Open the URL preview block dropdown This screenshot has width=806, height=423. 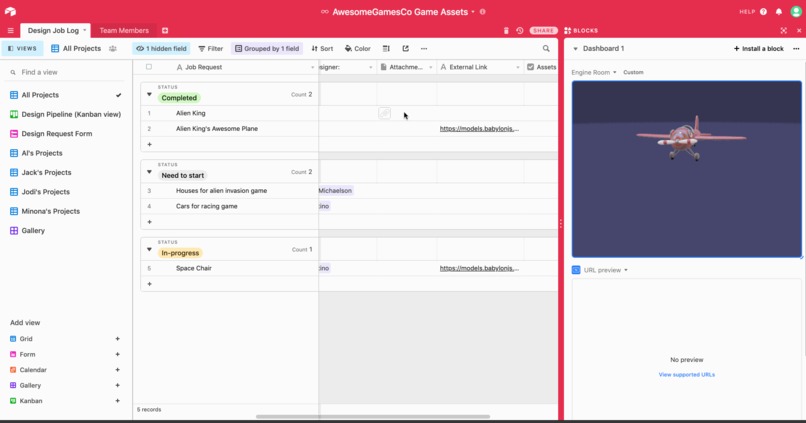[x=626, y=270]
